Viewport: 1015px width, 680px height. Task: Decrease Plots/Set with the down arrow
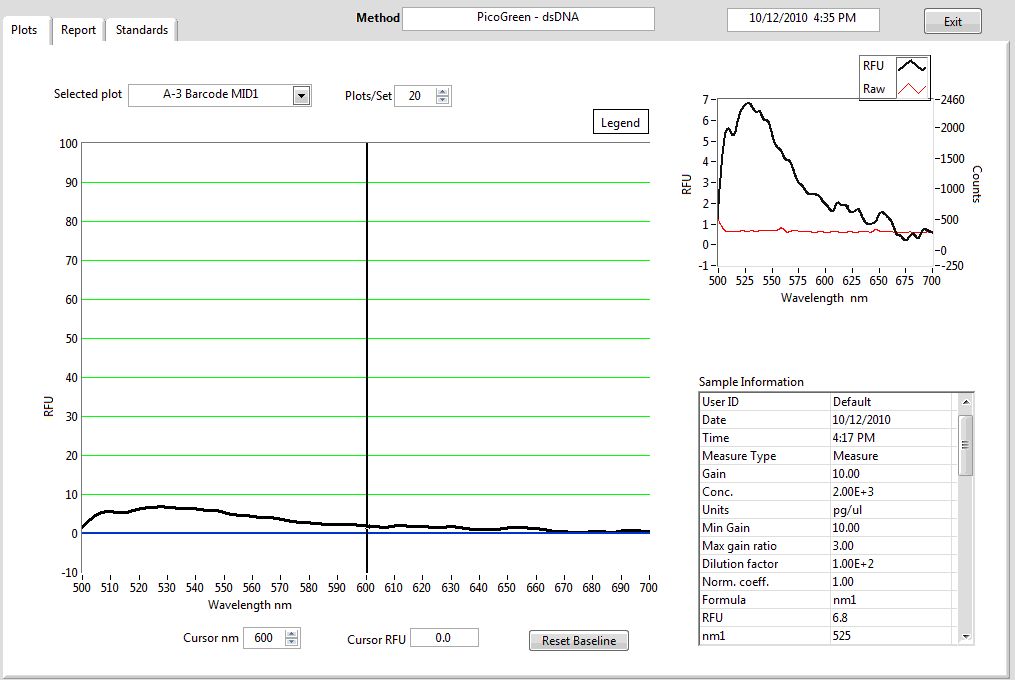[443, 100]
